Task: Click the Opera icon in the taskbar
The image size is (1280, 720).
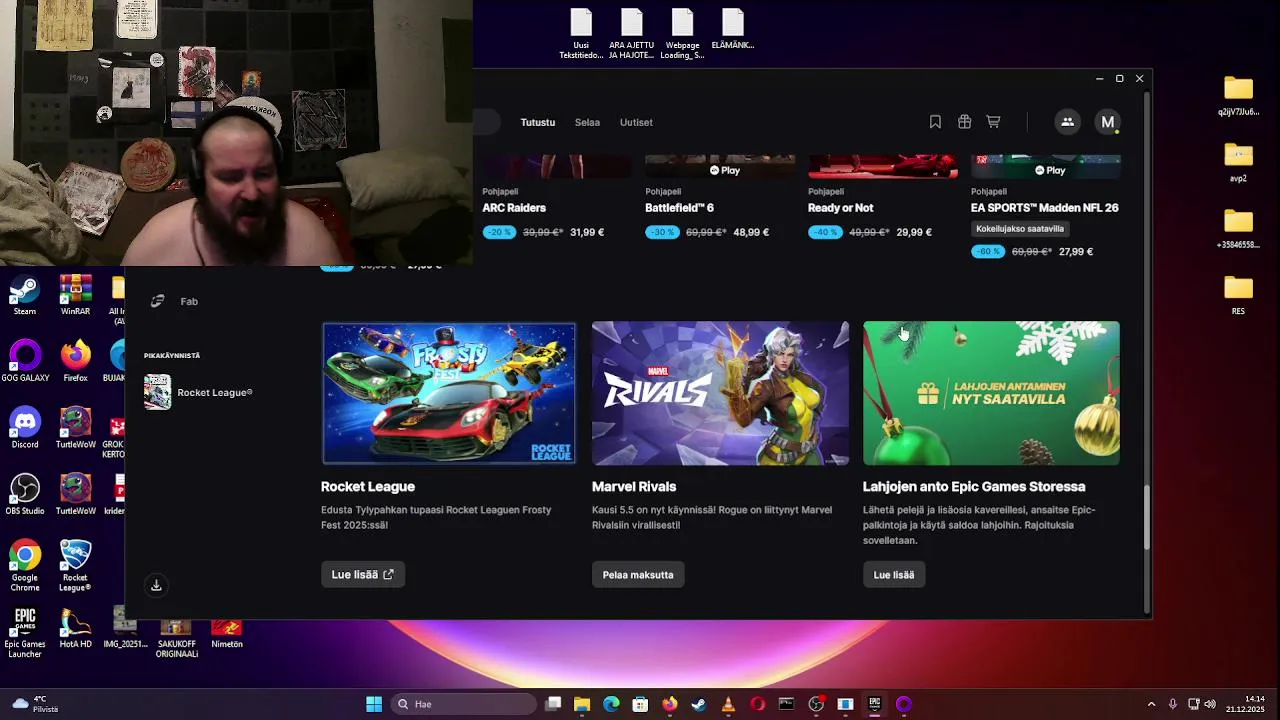Action: 757,704
